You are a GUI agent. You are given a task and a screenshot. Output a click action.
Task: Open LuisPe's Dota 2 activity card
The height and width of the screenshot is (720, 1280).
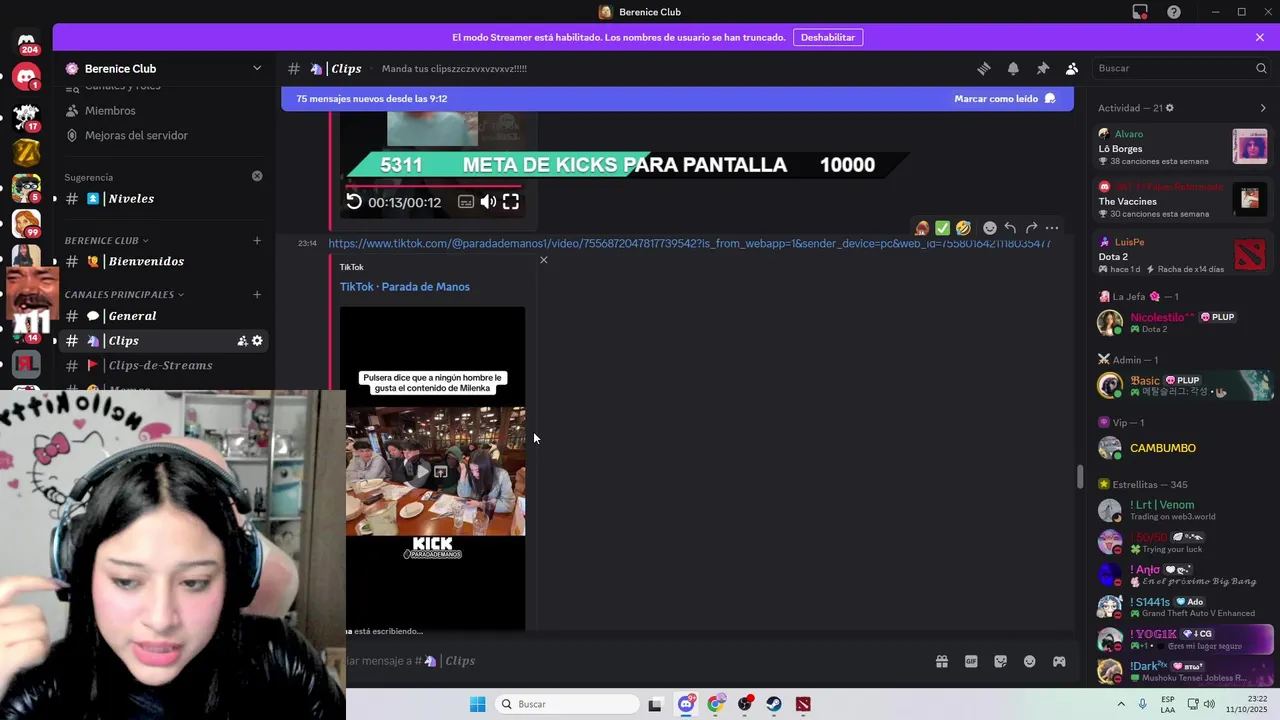[x=1183, y=255]
